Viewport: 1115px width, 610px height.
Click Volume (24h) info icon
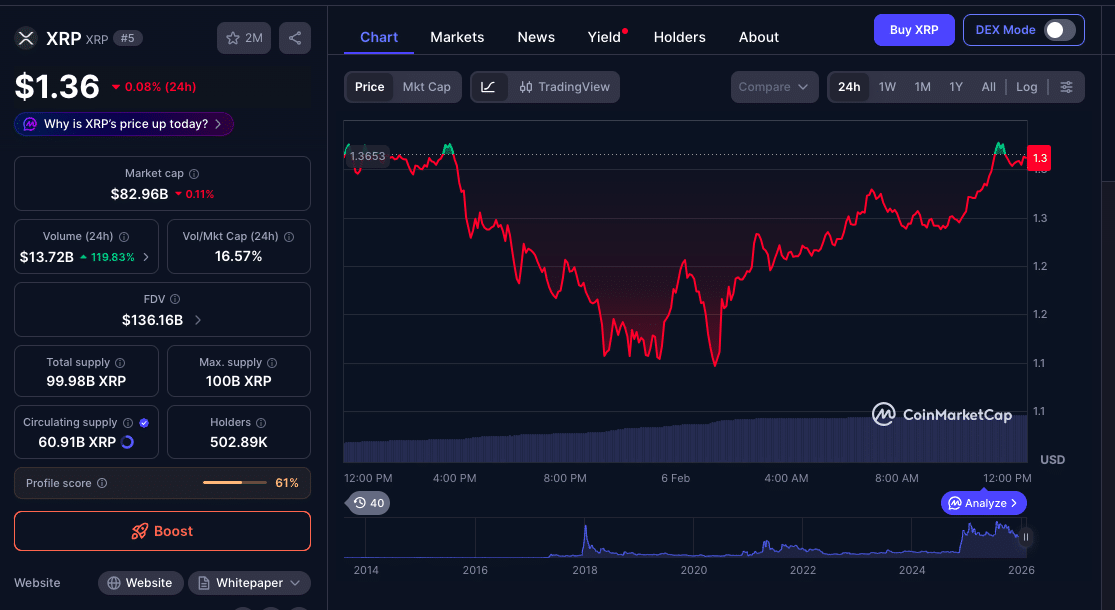click(x=124, y=237)
